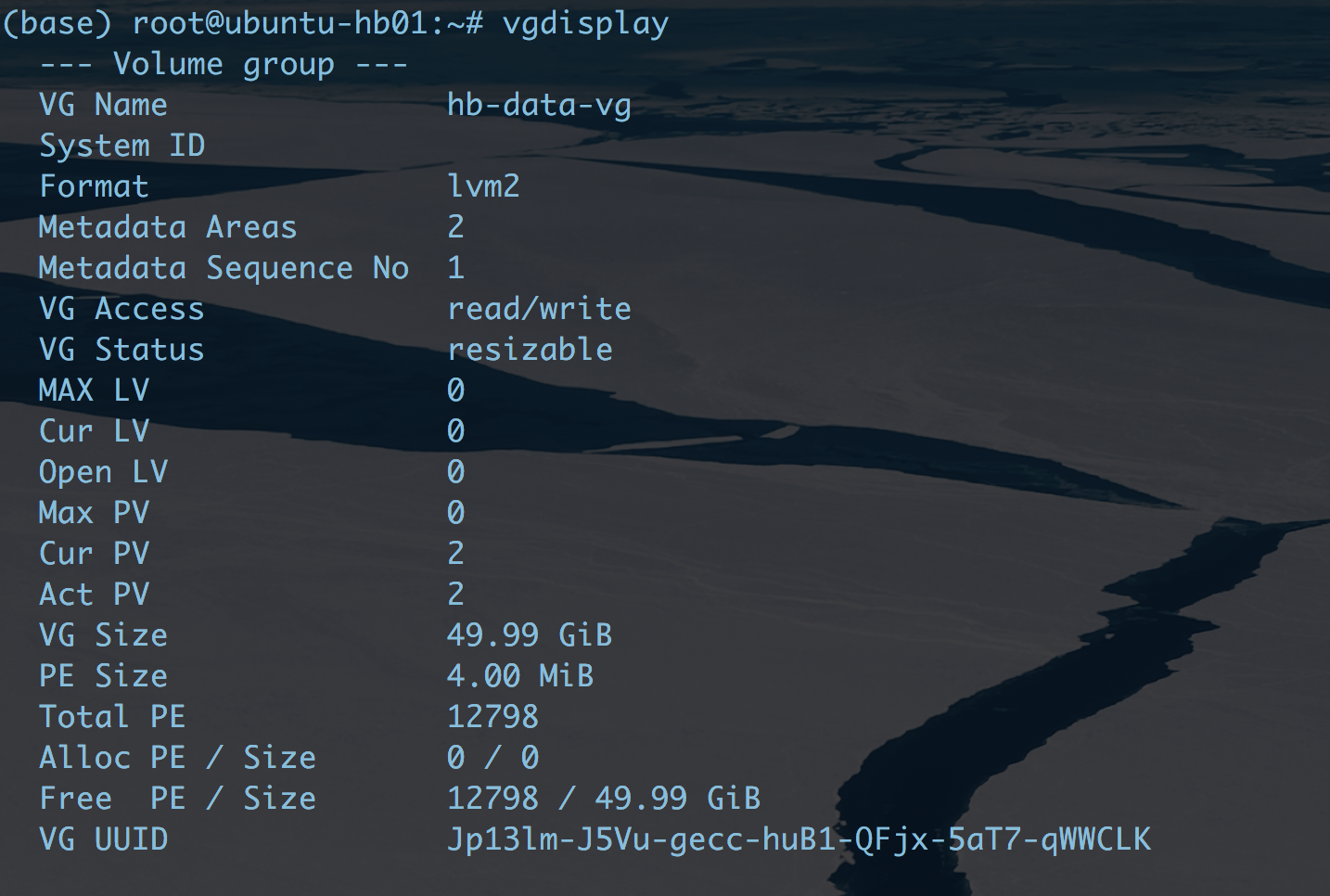Click the Cur PV value 2
This screenshot has width=1330, height=896.
tap(455, 554)
